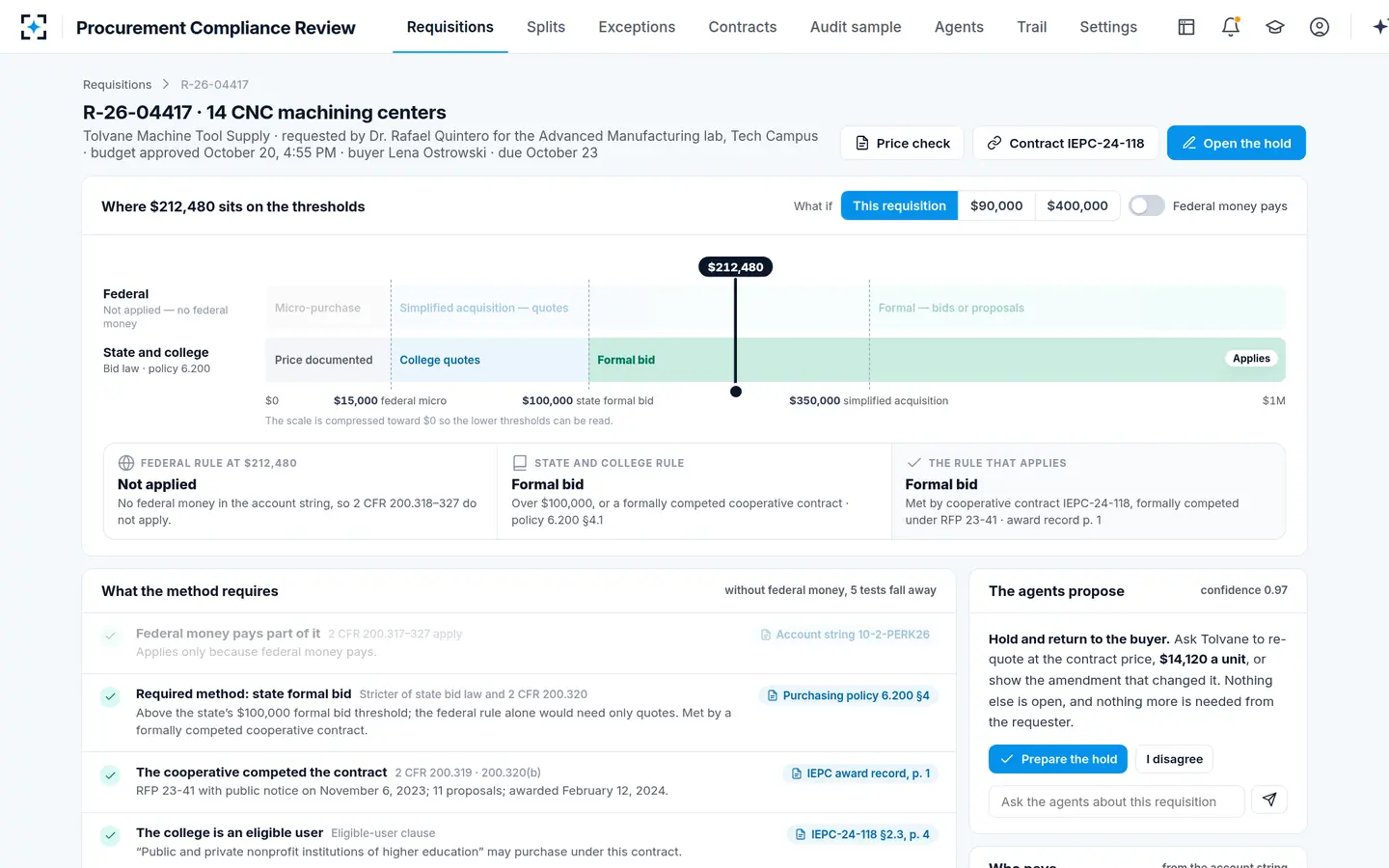The height and width of the screenshot is (868, 1389).
Task: Select the $90,000 what-if option
Action: coord(996,205)
